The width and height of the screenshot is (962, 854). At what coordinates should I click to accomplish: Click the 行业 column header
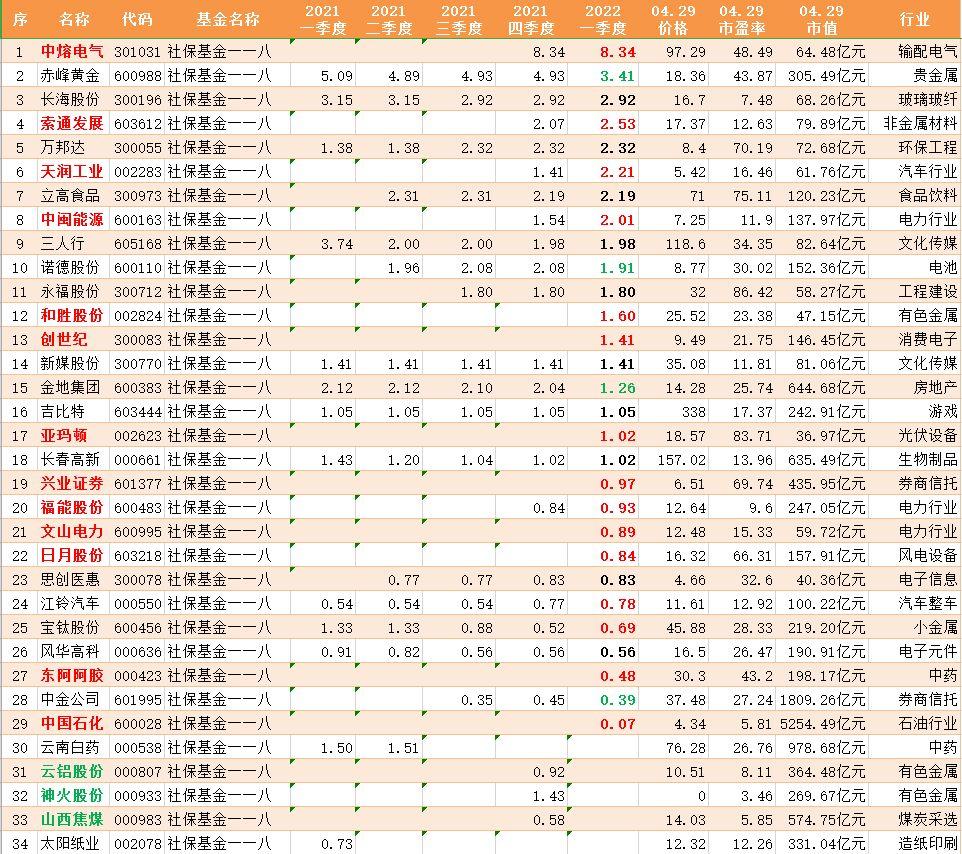point(914,20)
